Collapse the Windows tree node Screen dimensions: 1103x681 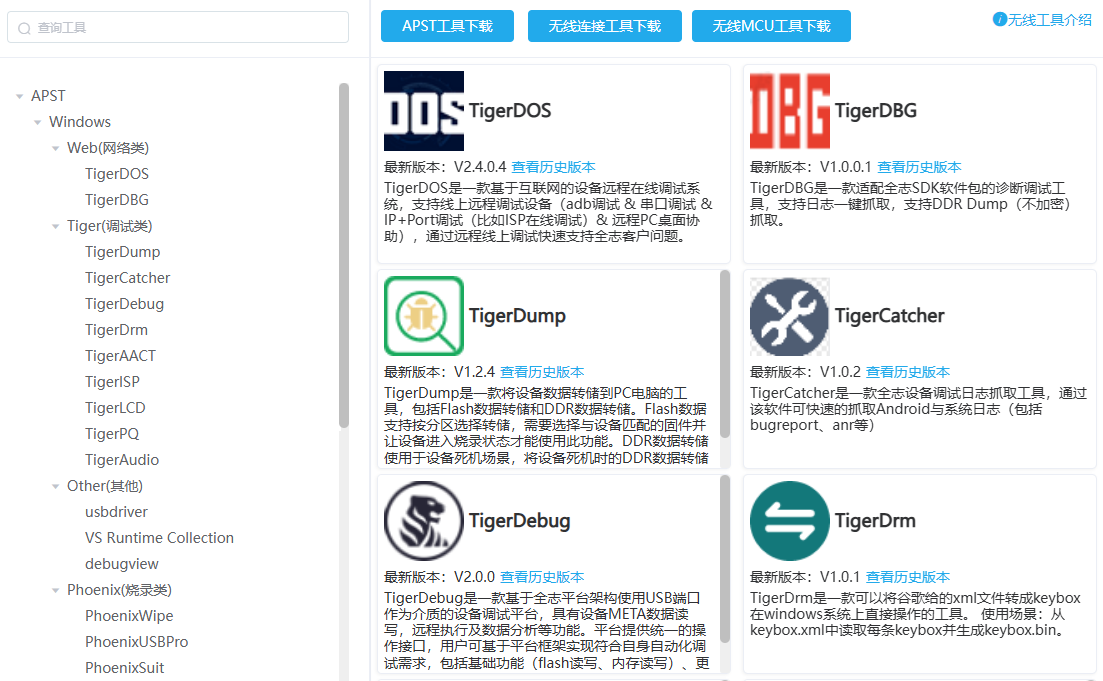(38, 123)
